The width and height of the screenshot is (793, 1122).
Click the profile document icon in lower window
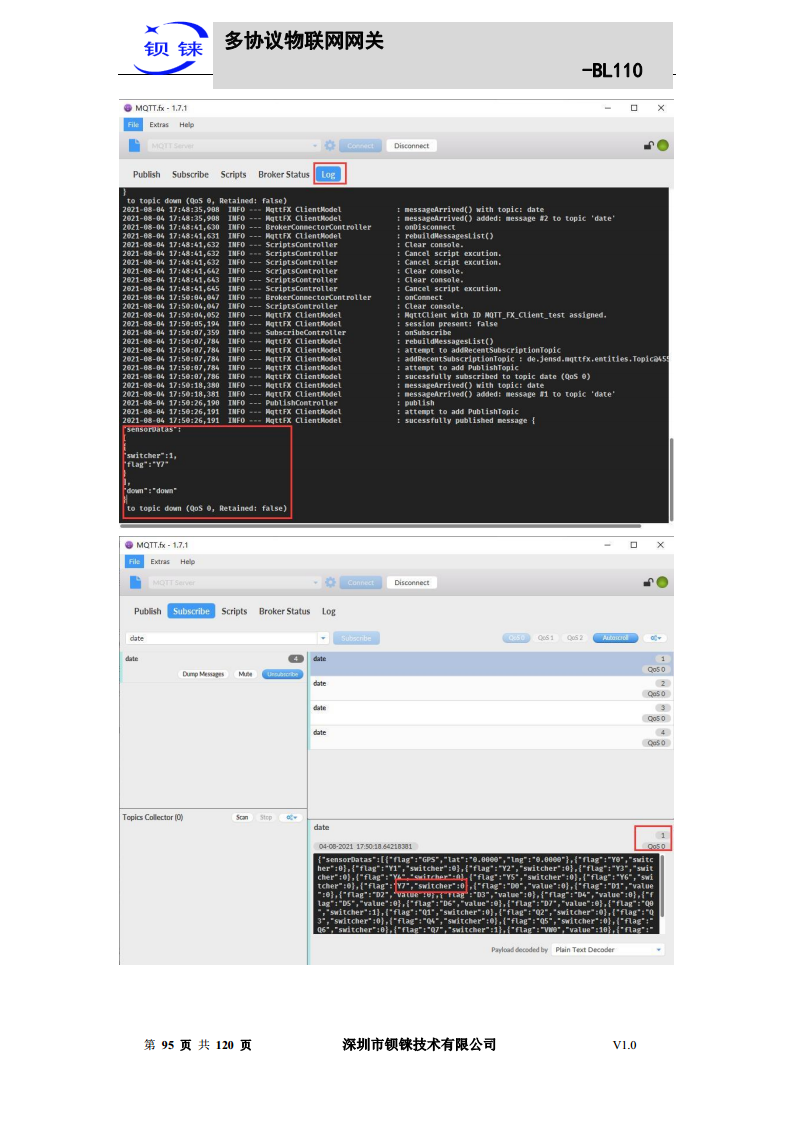[x=135, y=582]
